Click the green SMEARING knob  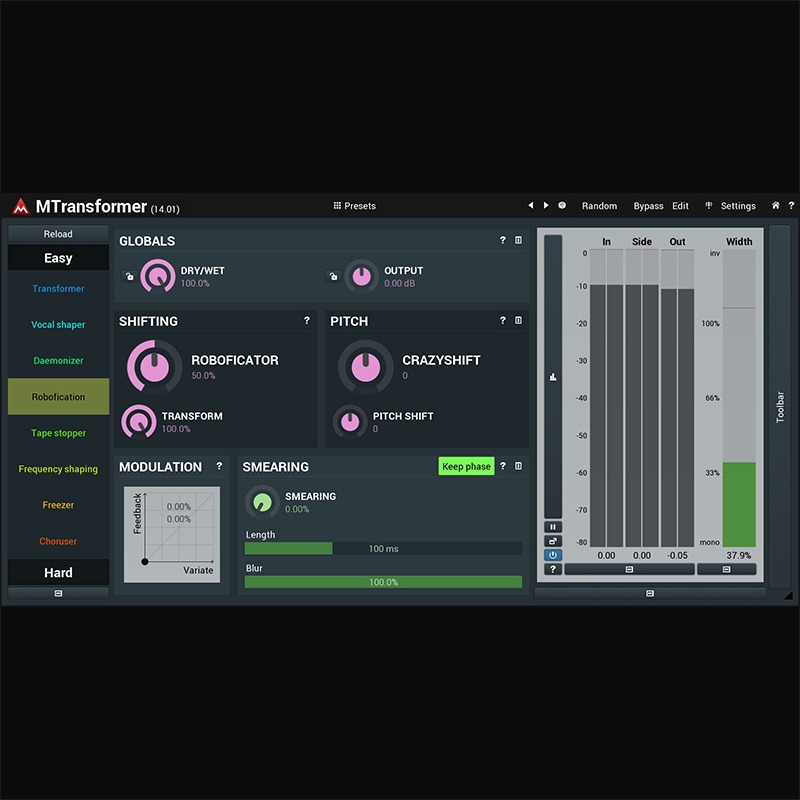[262, 502]
